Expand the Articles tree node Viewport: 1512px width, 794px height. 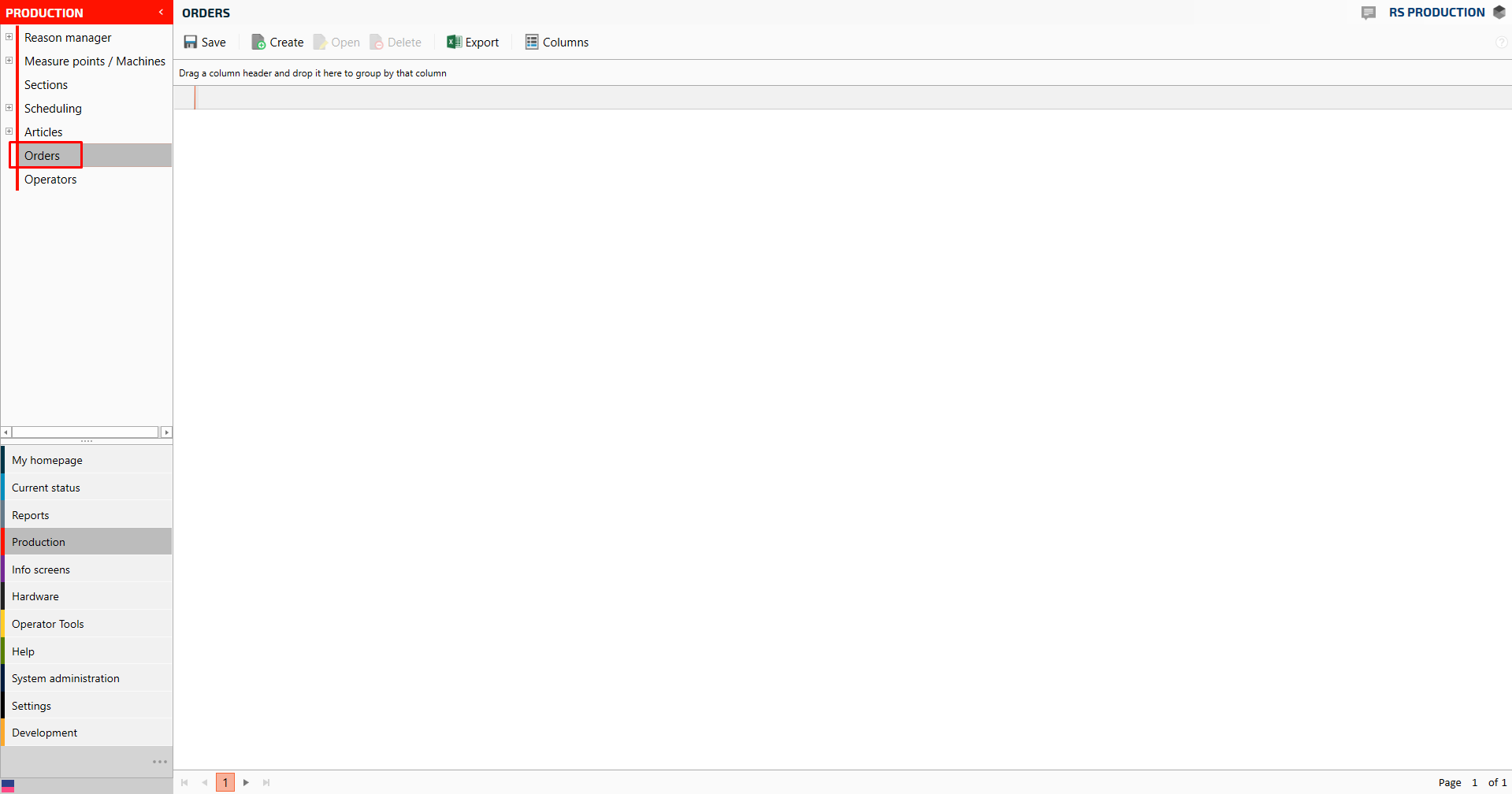9,132
